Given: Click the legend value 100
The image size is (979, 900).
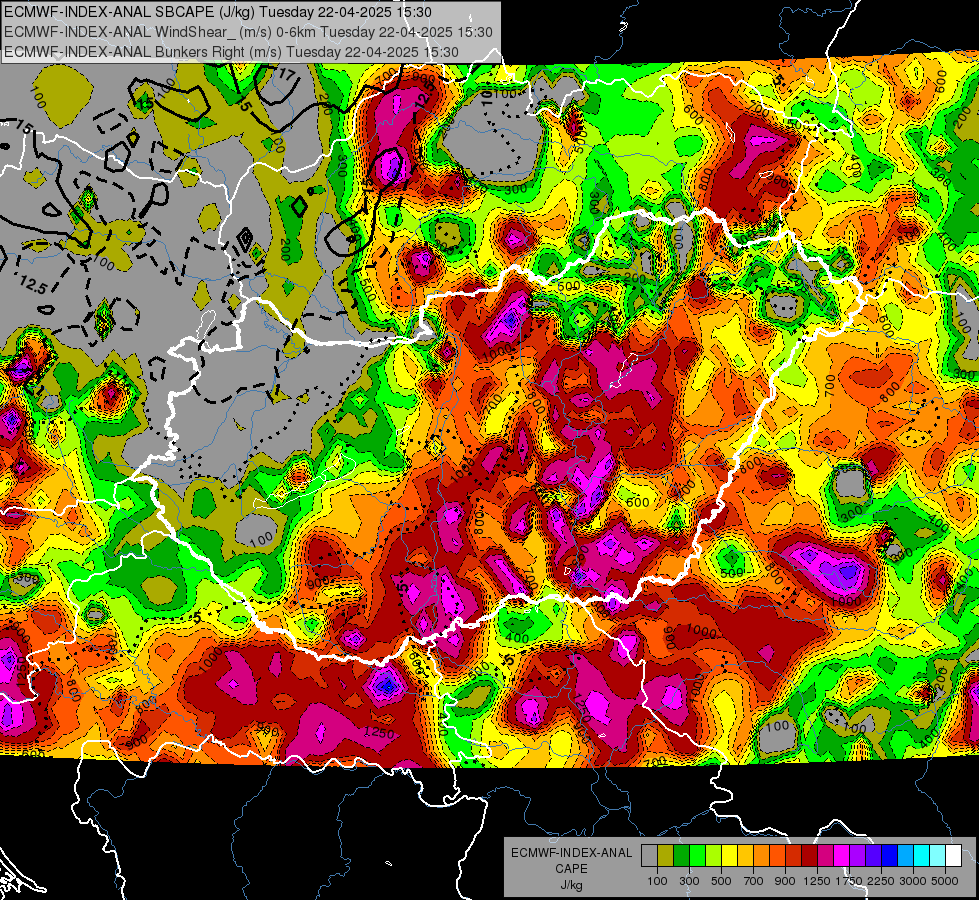Looking at the screenshot, I should point(657,881).
